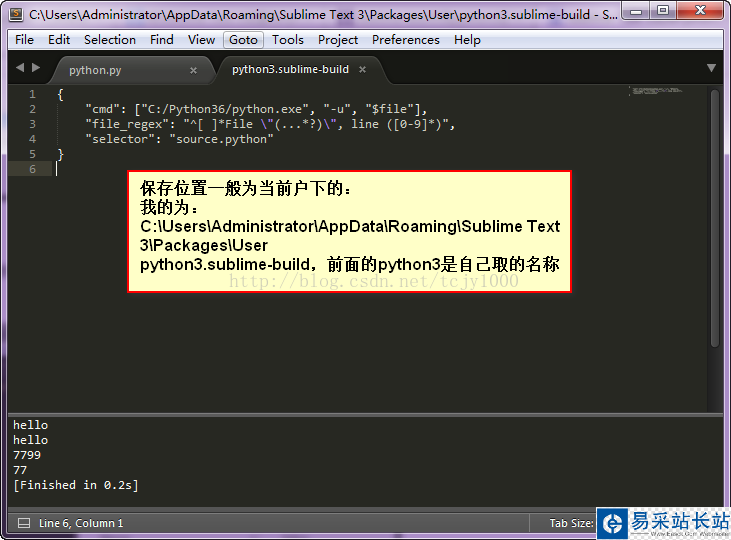Viewport: 731px width, 540px height.
Task: Click the "$file" string in line 2
Action: click(390, 109)
